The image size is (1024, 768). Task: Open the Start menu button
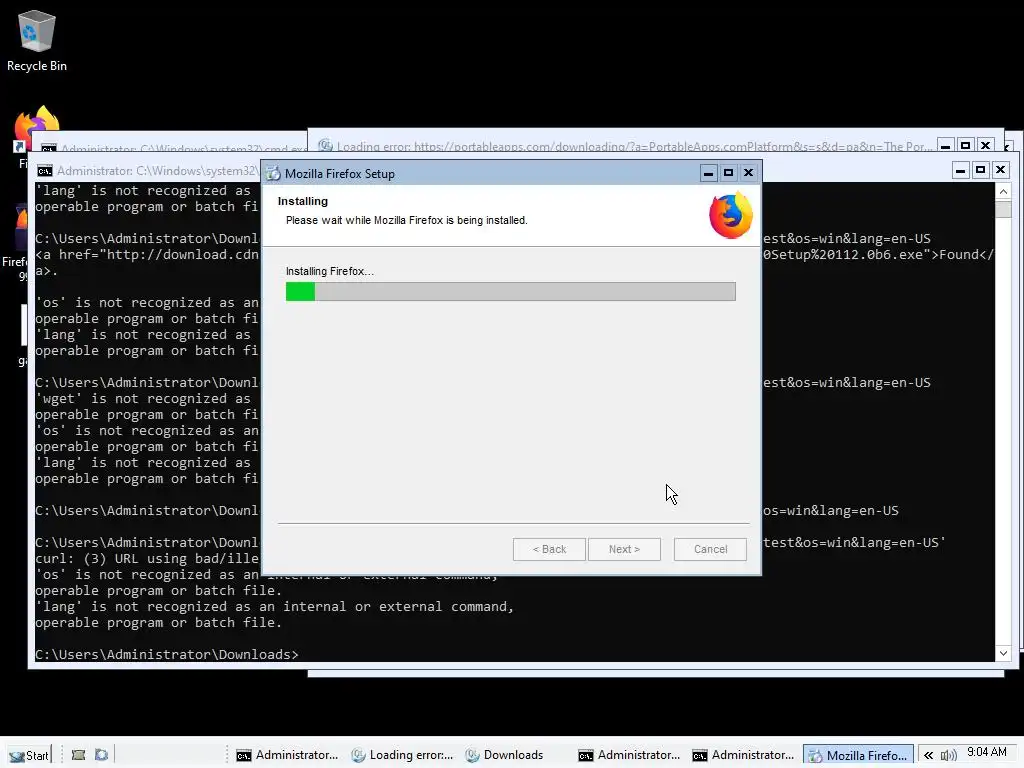point(29,755)
